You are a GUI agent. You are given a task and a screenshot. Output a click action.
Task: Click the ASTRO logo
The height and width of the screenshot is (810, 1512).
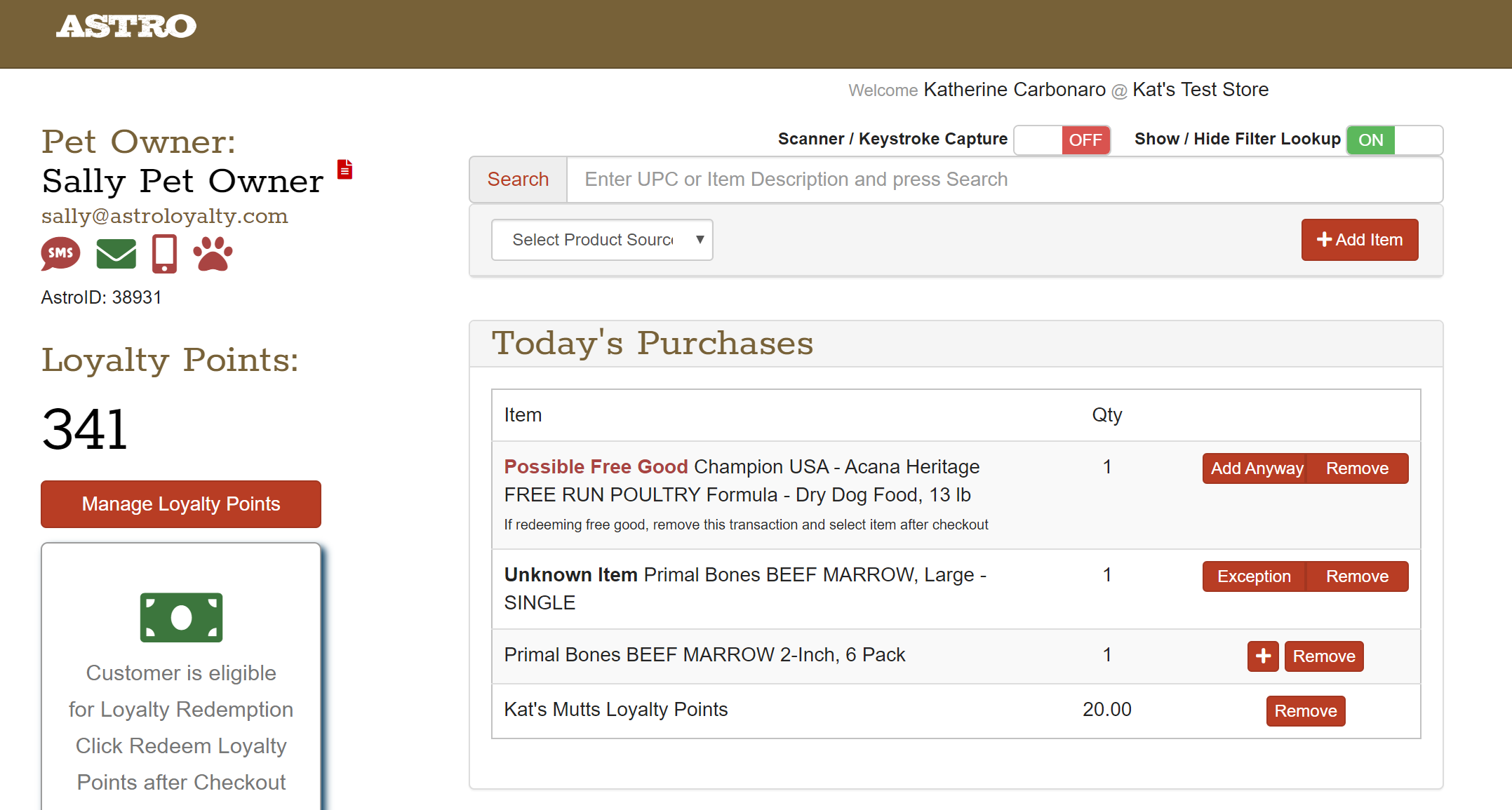click(126, 27)
